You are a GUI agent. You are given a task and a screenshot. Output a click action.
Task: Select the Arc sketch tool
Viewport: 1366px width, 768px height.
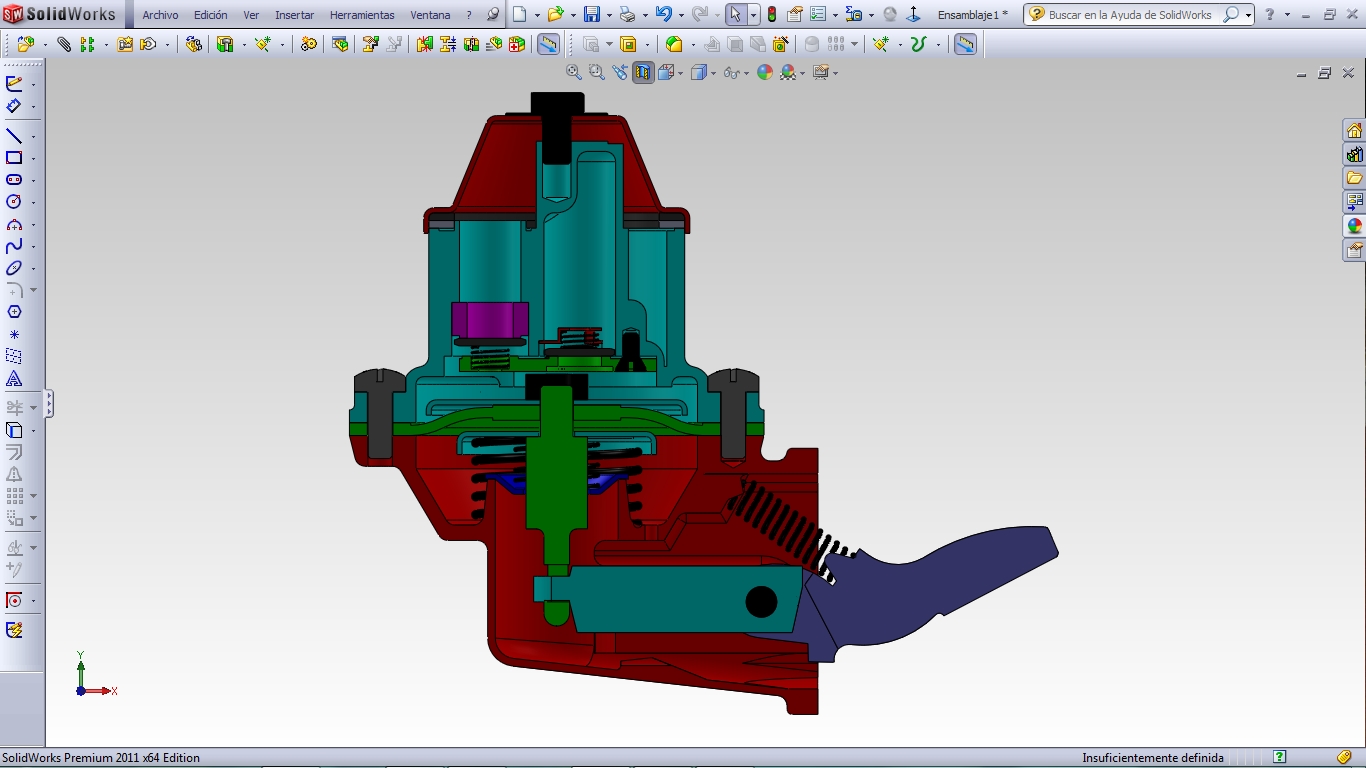tap(14, 225)
